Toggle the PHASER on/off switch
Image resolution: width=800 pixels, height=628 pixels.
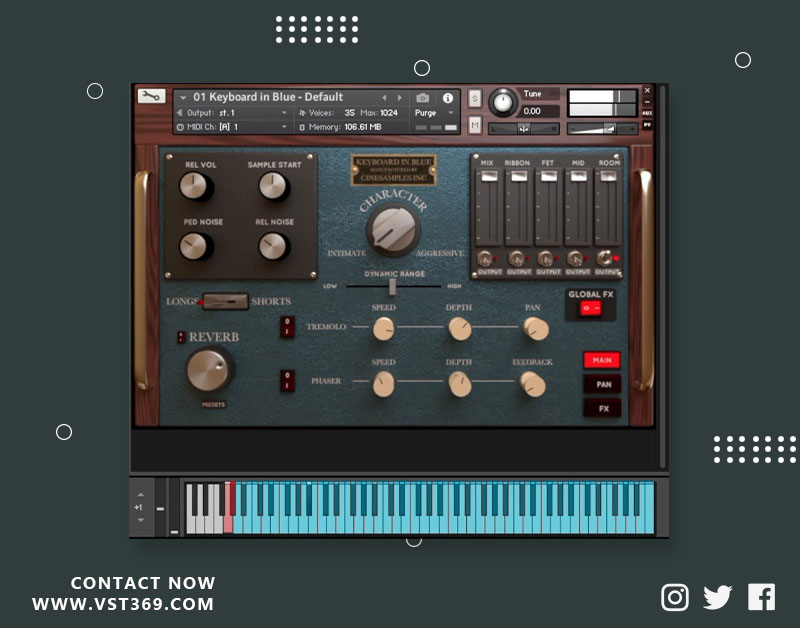(287, 381)
